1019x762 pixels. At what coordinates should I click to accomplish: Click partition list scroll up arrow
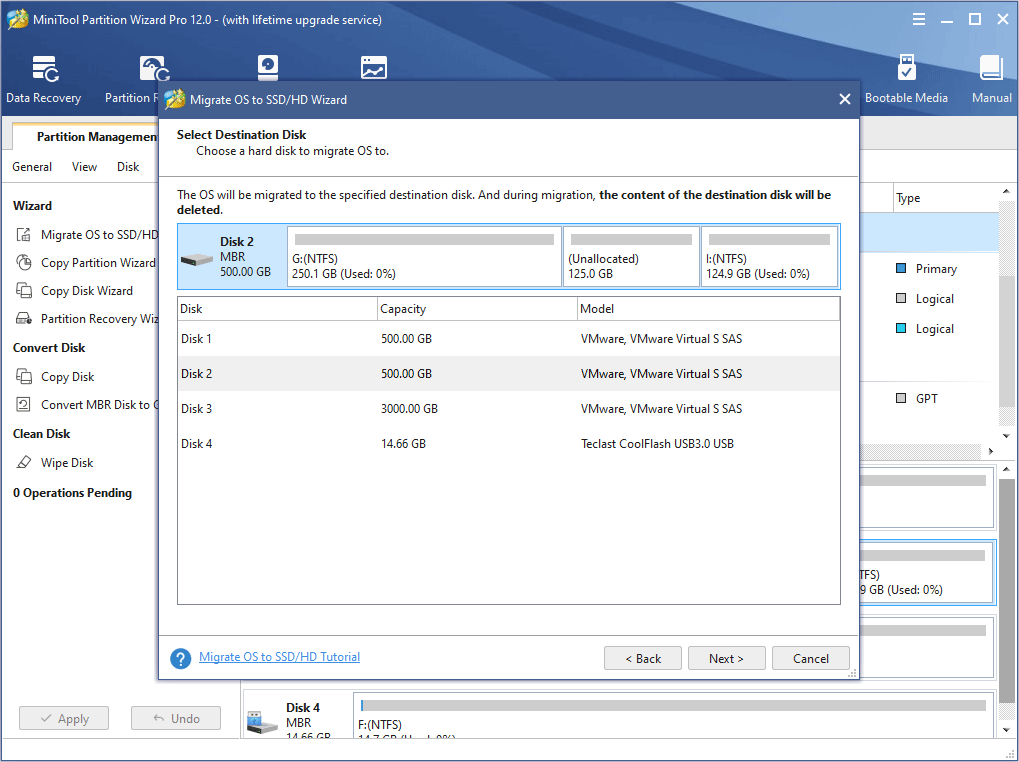pyautogui.click(x=1006, y=192)
